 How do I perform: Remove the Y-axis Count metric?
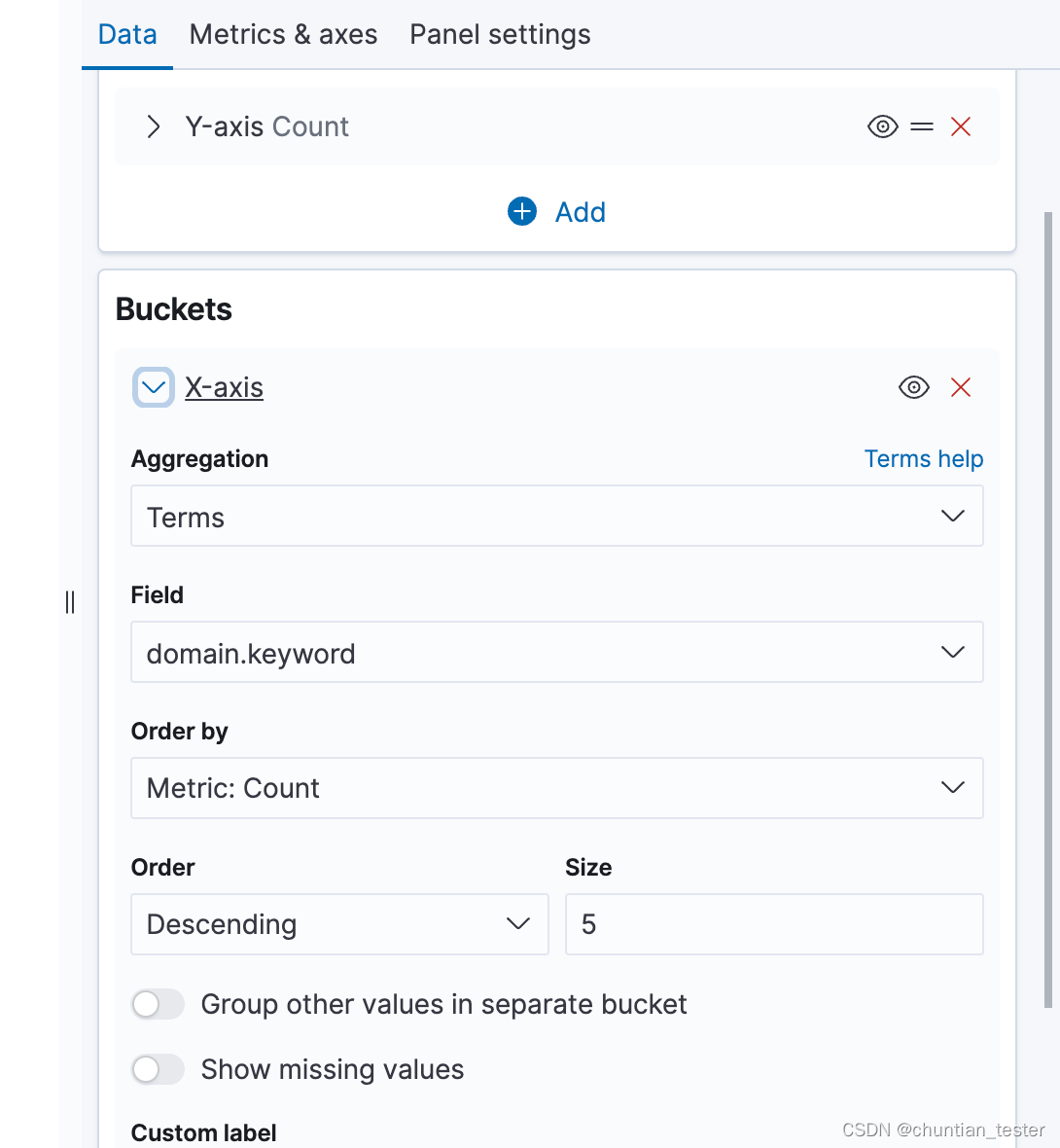(961, 126)
